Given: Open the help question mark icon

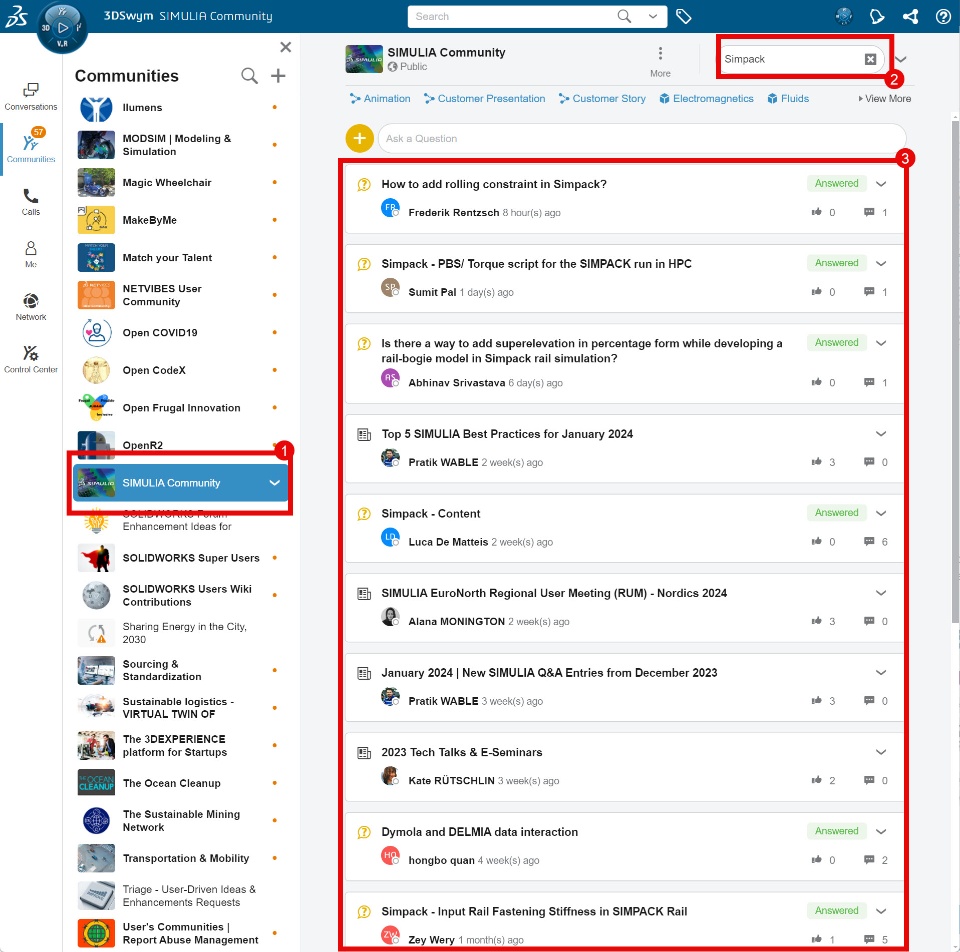Looking at the screenshot, I should pos(943,17).
